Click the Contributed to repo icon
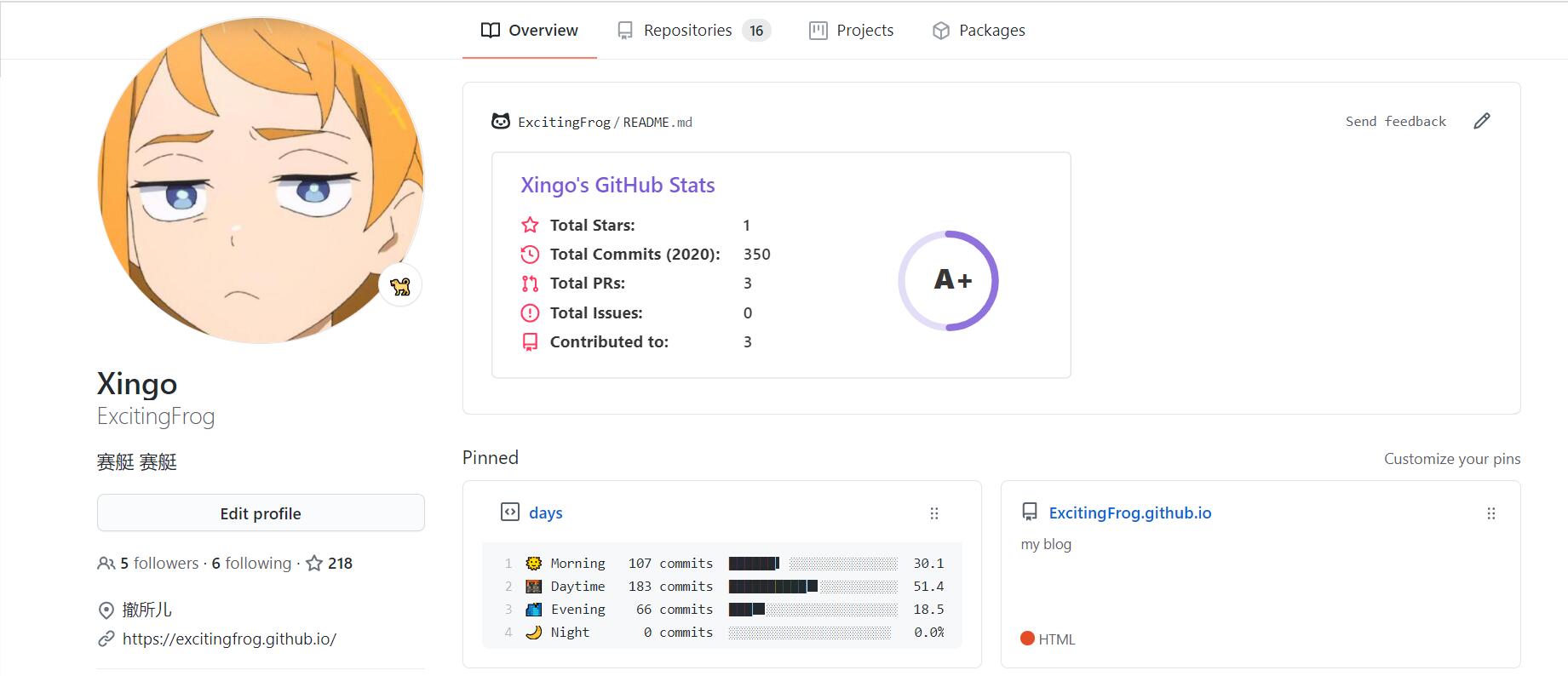Viewport: 1568px width, 676px height. point(530,342)
